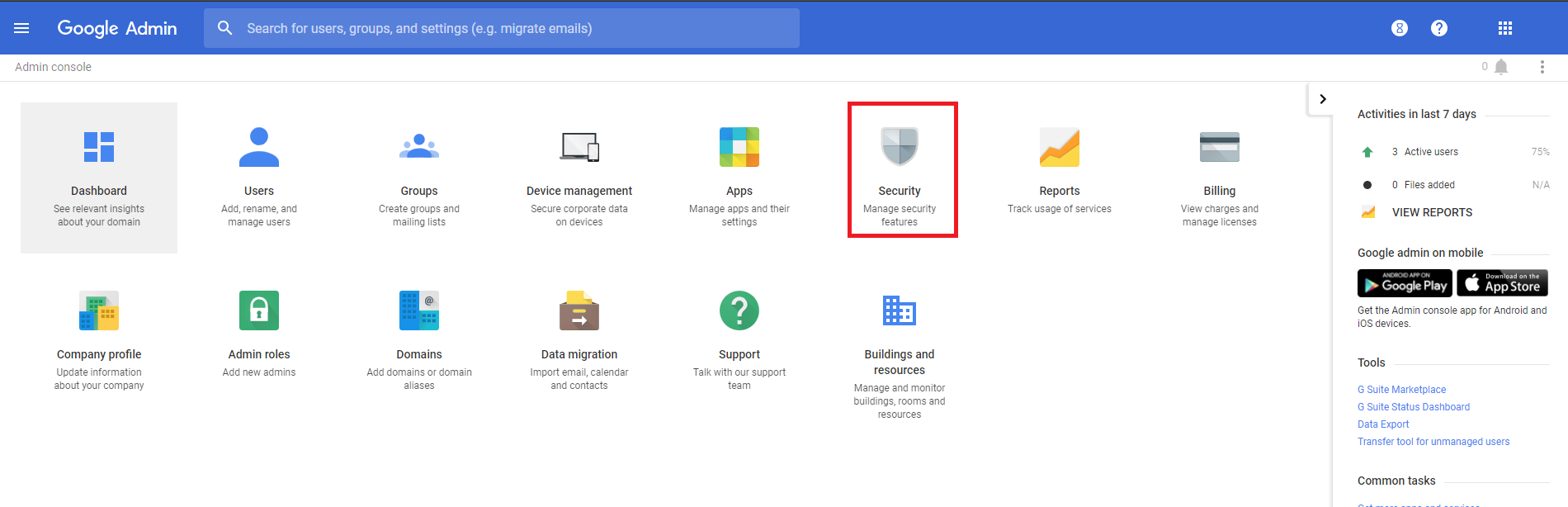The image size is (1568, 507).
Task: Click the search users and settings field
Action: point(502,28)
